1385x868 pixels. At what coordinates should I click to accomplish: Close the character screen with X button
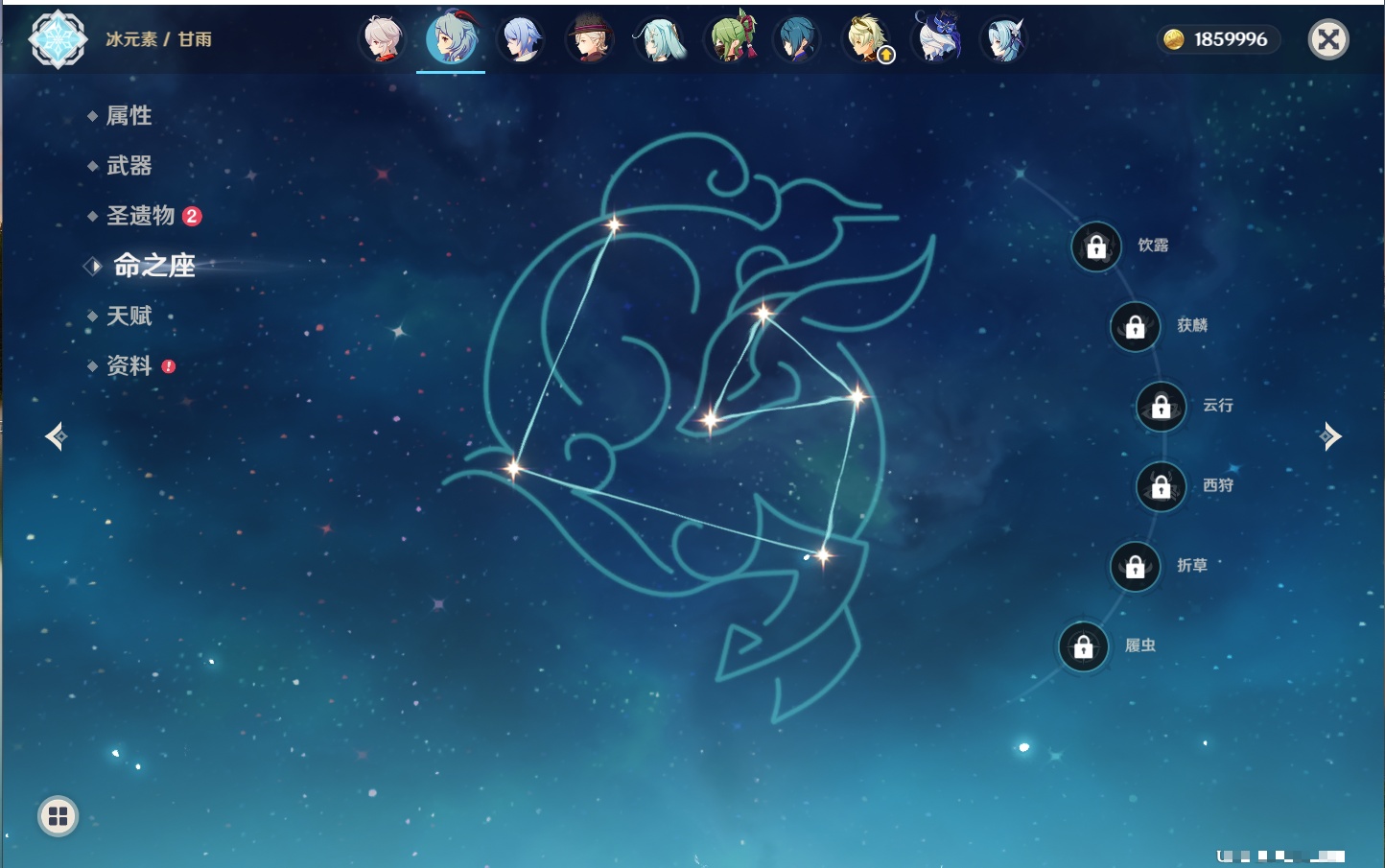tap(1328, 39)
